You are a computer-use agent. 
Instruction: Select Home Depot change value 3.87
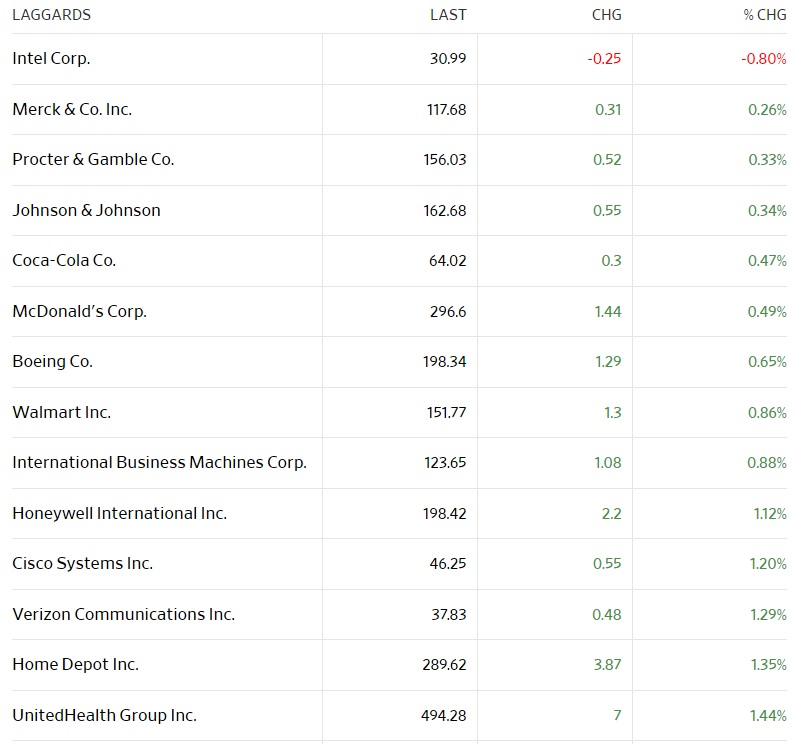[607, 664]
